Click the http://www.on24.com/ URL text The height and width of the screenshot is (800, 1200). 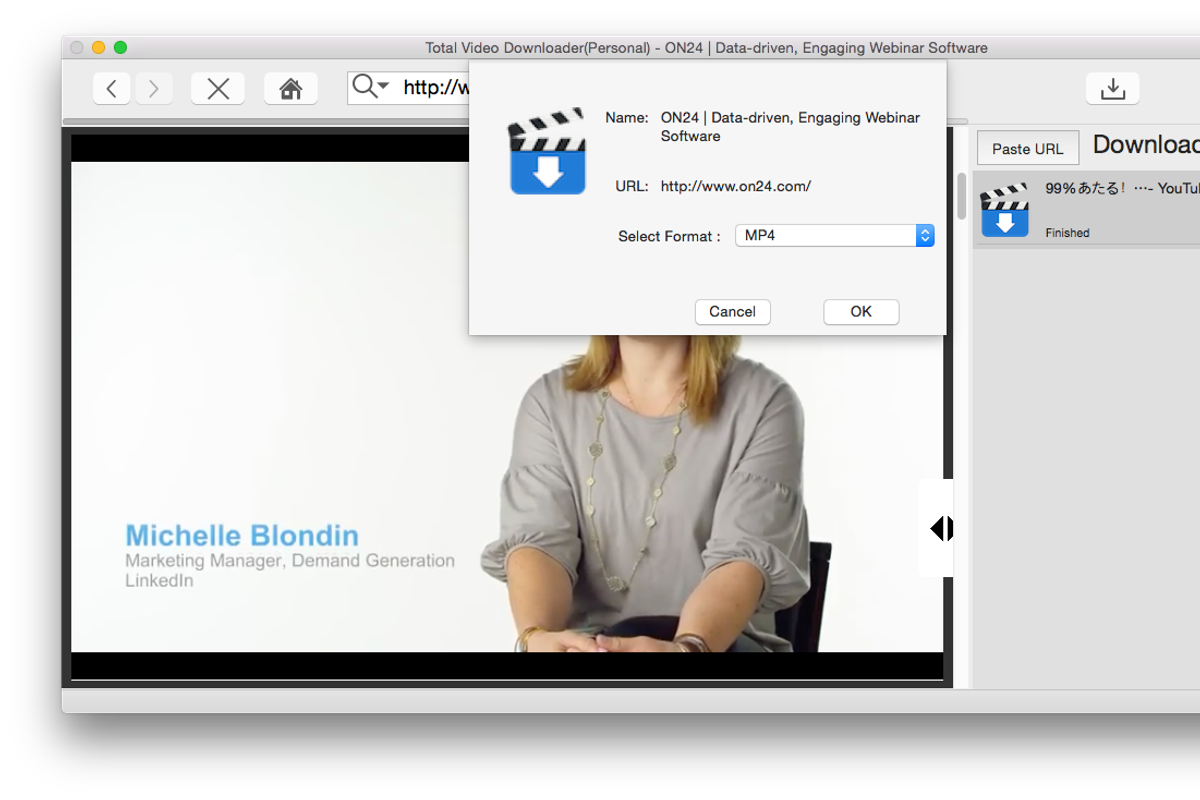(736, 186)
